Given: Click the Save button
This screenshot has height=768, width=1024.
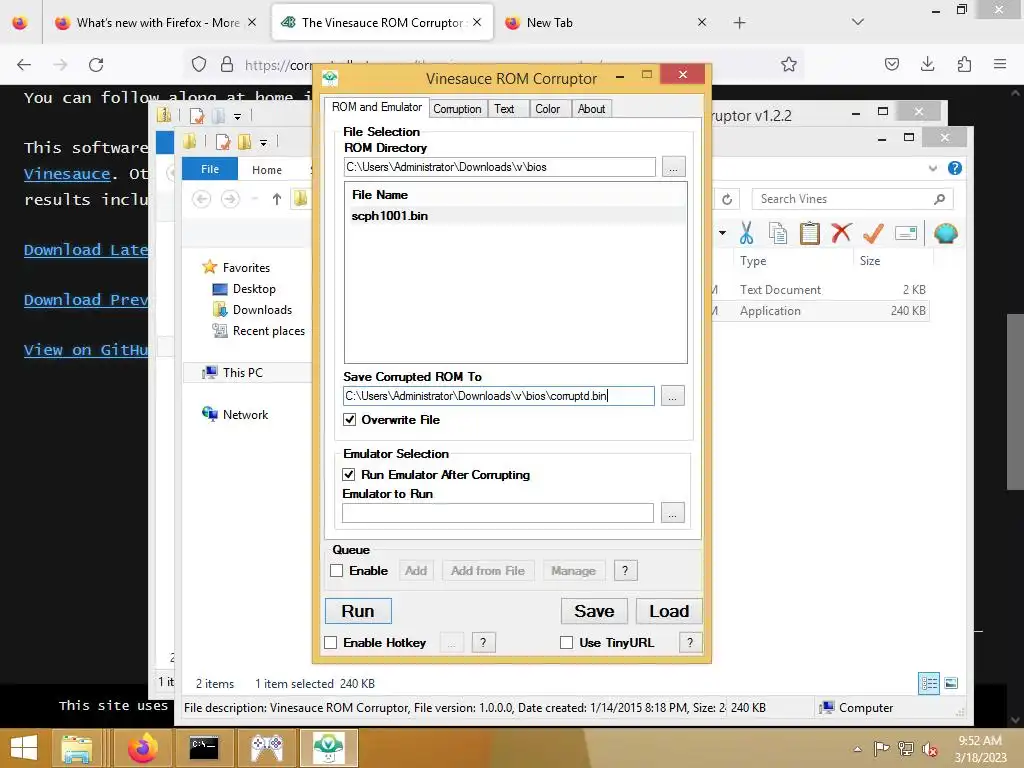Looking at the screenshot, I should [x=594, y=611].
